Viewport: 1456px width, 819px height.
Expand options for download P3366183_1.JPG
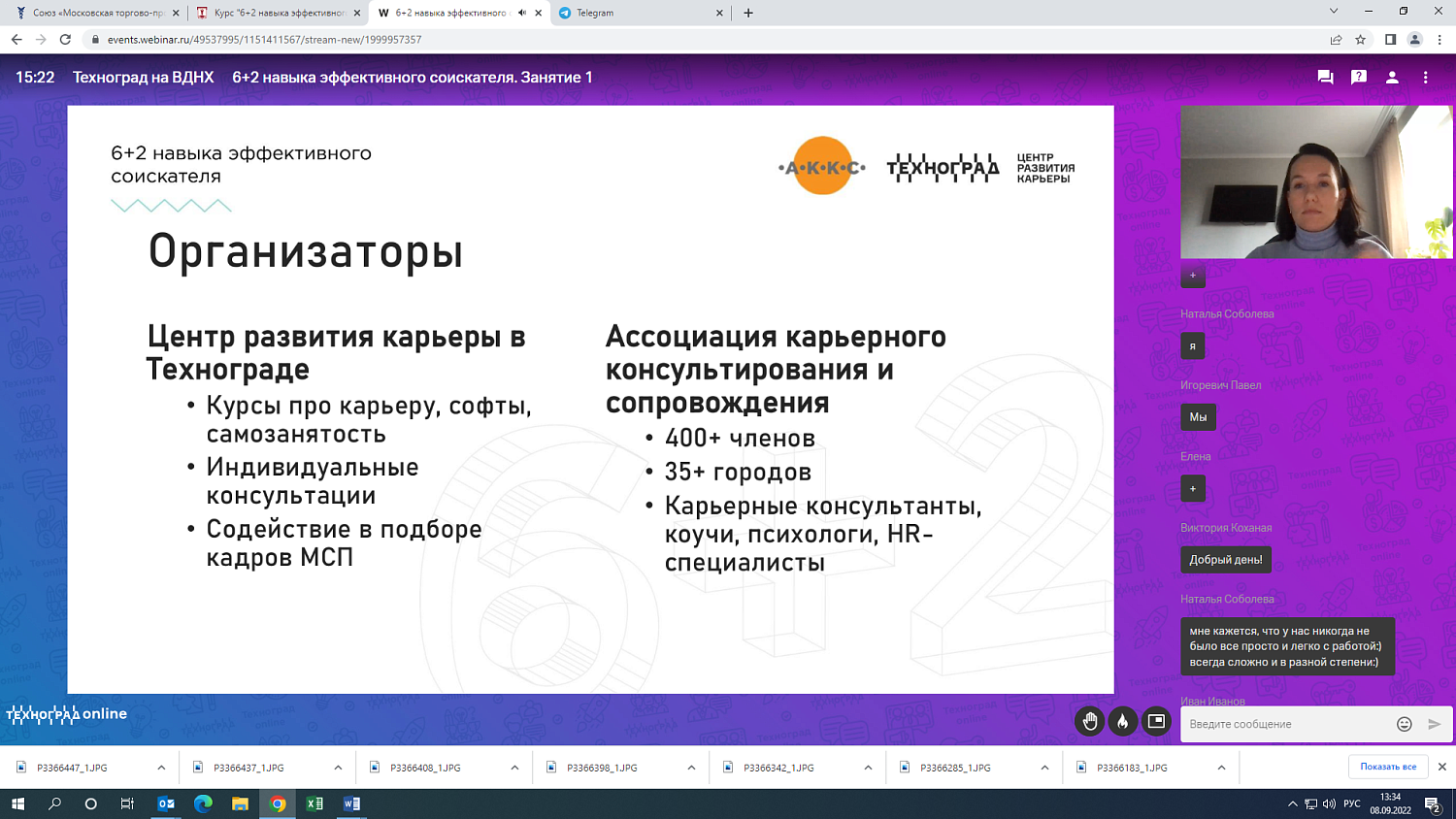pyautogui.click(x=1221, y=768)
